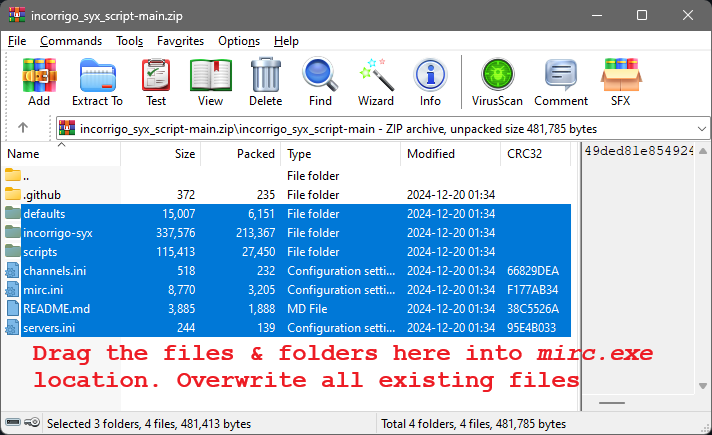Click the comment pane scroll up arrow
The width and height of the screenshot is (712, 435).
702,151
